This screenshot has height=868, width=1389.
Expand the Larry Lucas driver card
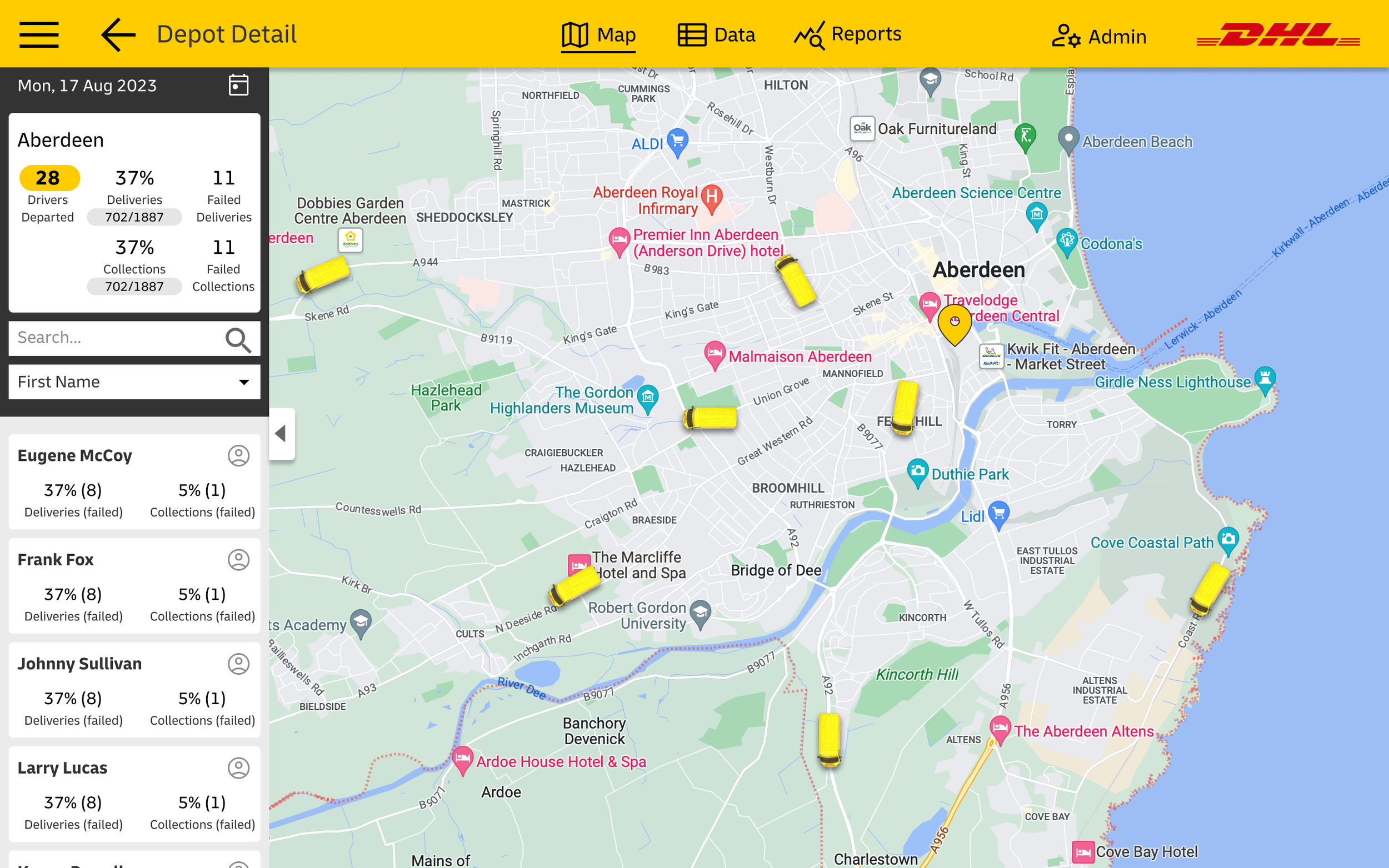tap(134, 794)
